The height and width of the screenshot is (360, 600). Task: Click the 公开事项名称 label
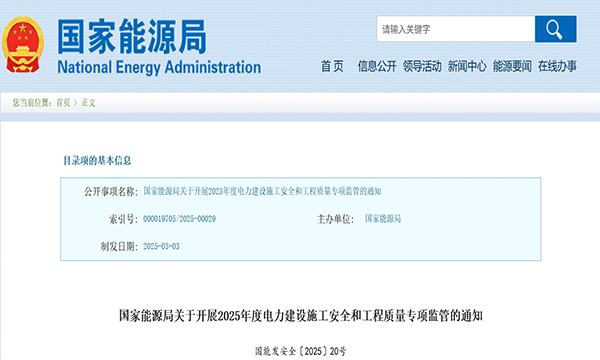pyautogui.click(x=111, y=192)
